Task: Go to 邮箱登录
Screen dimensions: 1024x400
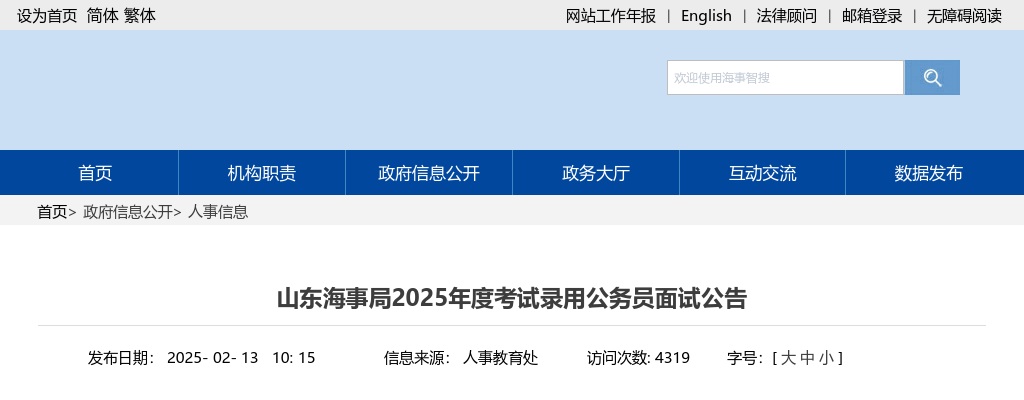Action: pos(872,16)
